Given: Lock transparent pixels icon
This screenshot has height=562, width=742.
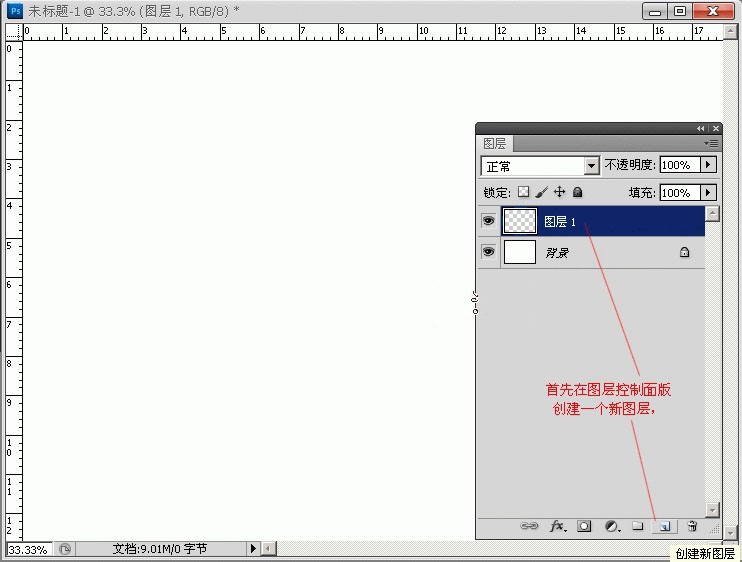Looking at the screenshot, I should point(523,192).
